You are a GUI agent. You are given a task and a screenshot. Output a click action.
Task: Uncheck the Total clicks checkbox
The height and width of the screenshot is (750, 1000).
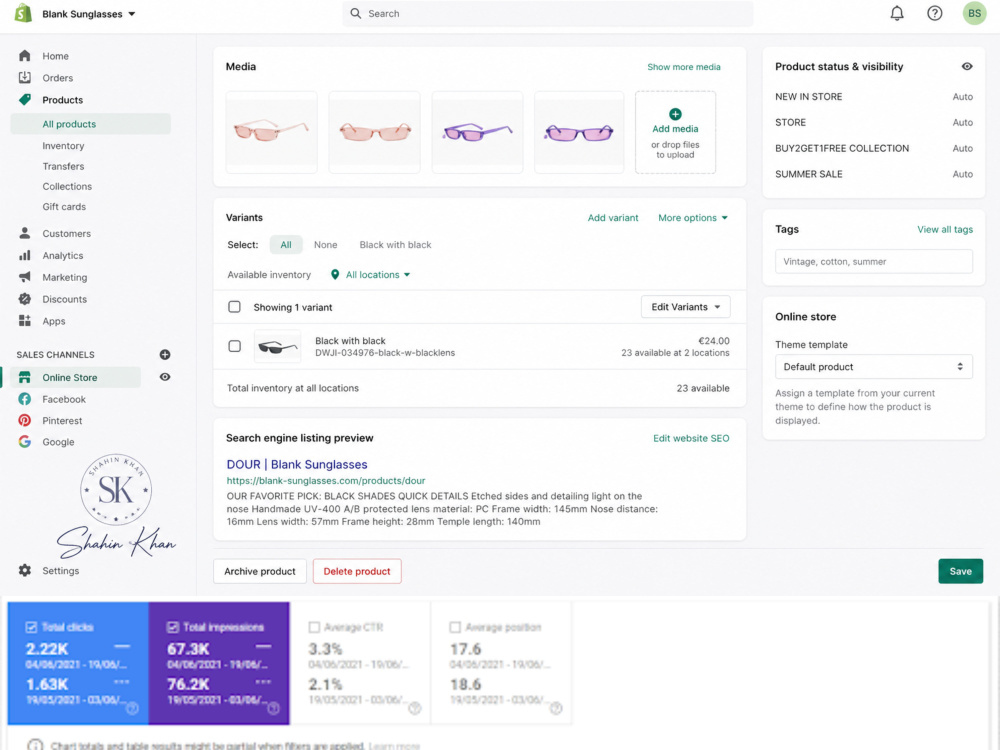tap(31, 628)
